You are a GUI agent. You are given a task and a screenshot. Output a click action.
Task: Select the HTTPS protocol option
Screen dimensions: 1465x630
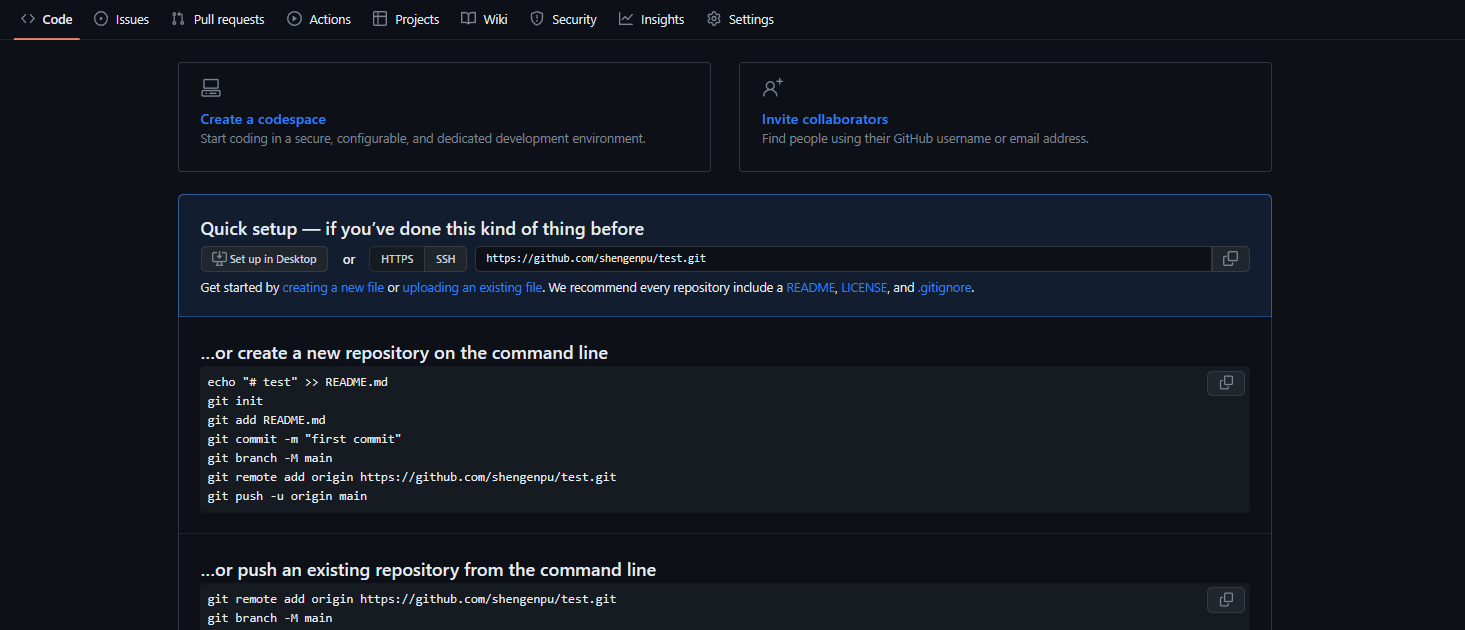click(x=397, y=259)
